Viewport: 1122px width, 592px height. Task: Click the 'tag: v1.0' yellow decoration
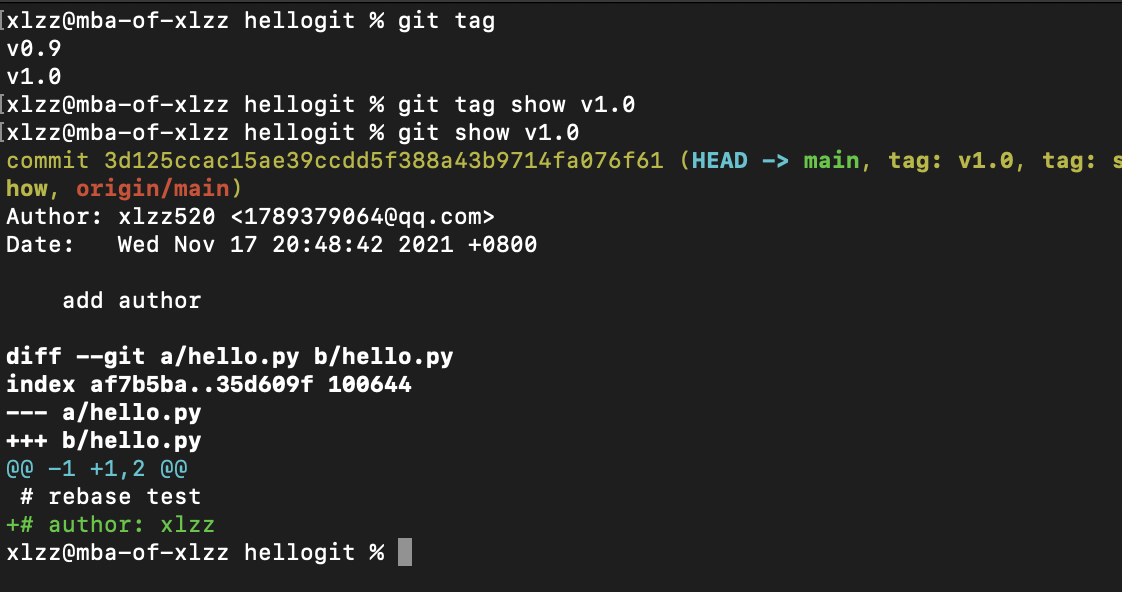pyautogui.click(x=951, y=160)
